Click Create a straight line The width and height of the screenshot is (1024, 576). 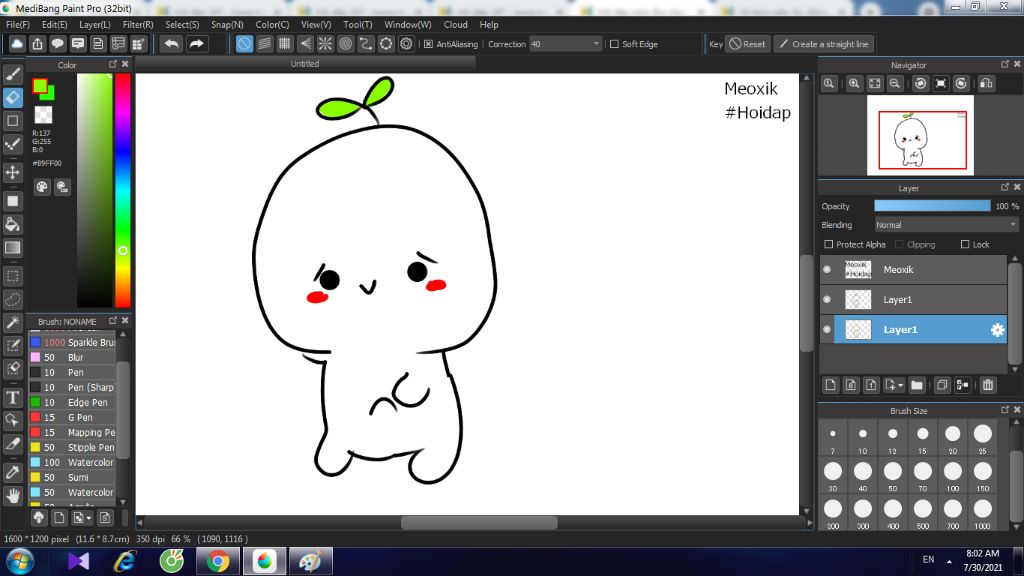pyautogui.click(x=824, y=44)
